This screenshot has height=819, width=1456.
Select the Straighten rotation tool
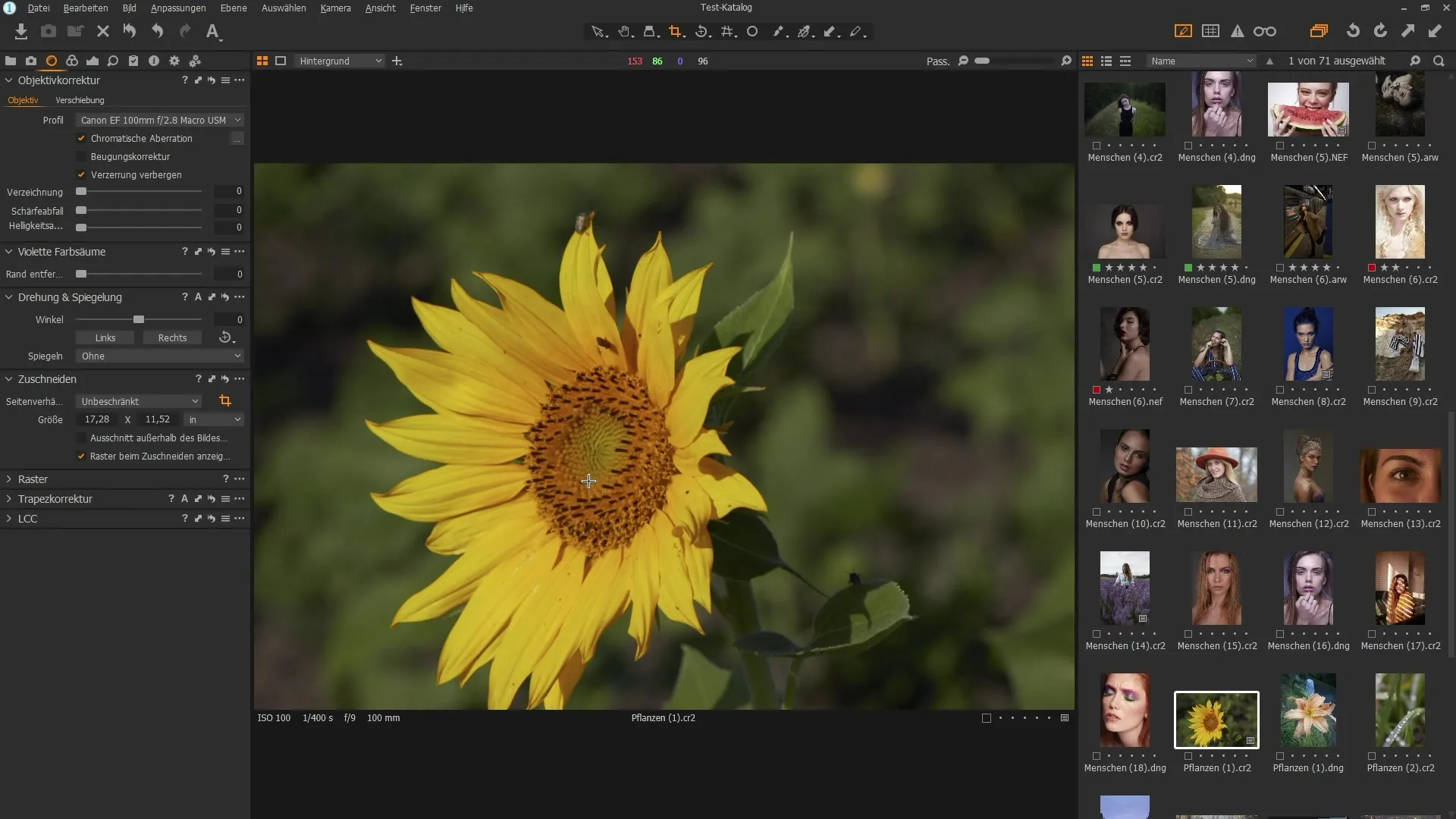point(702,31)
